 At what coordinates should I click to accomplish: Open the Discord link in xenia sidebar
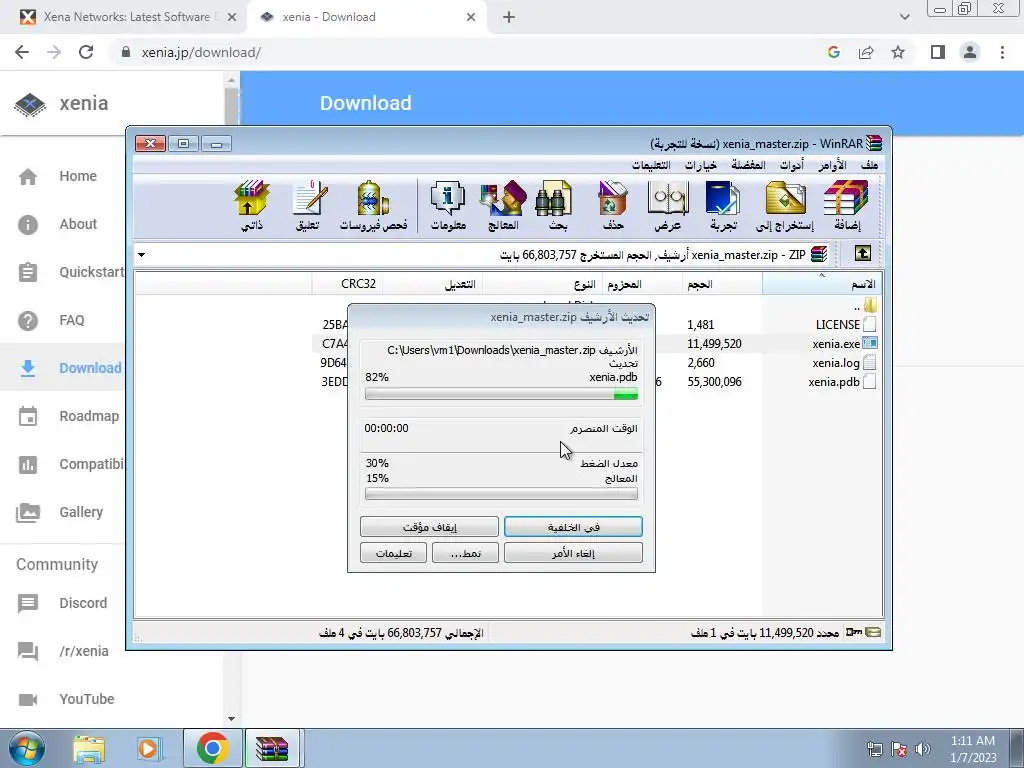coord(83,603)
